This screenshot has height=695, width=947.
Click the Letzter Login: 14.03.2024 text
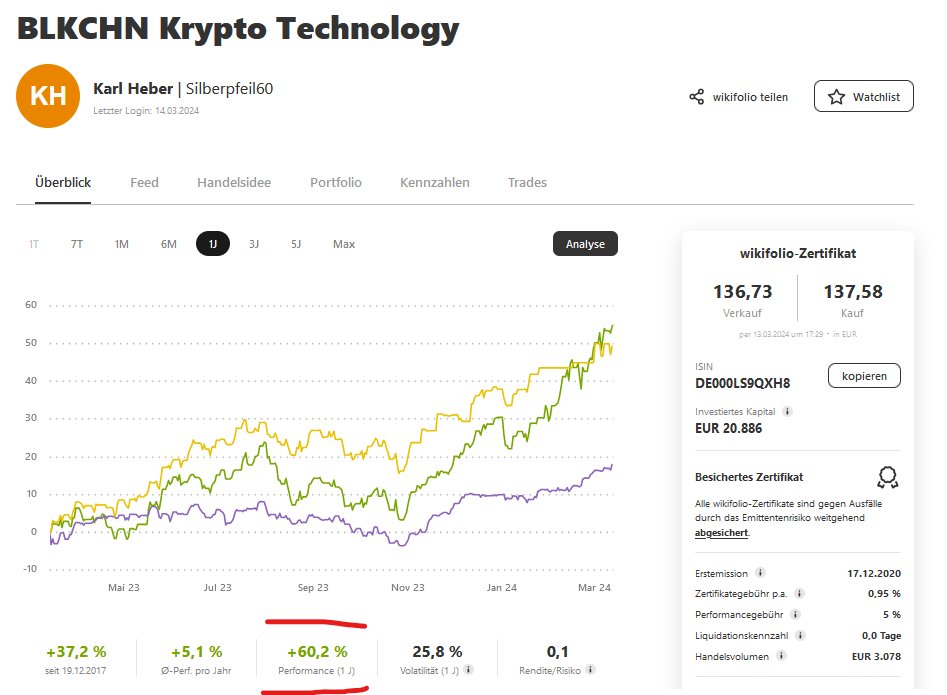coord(146,110)
